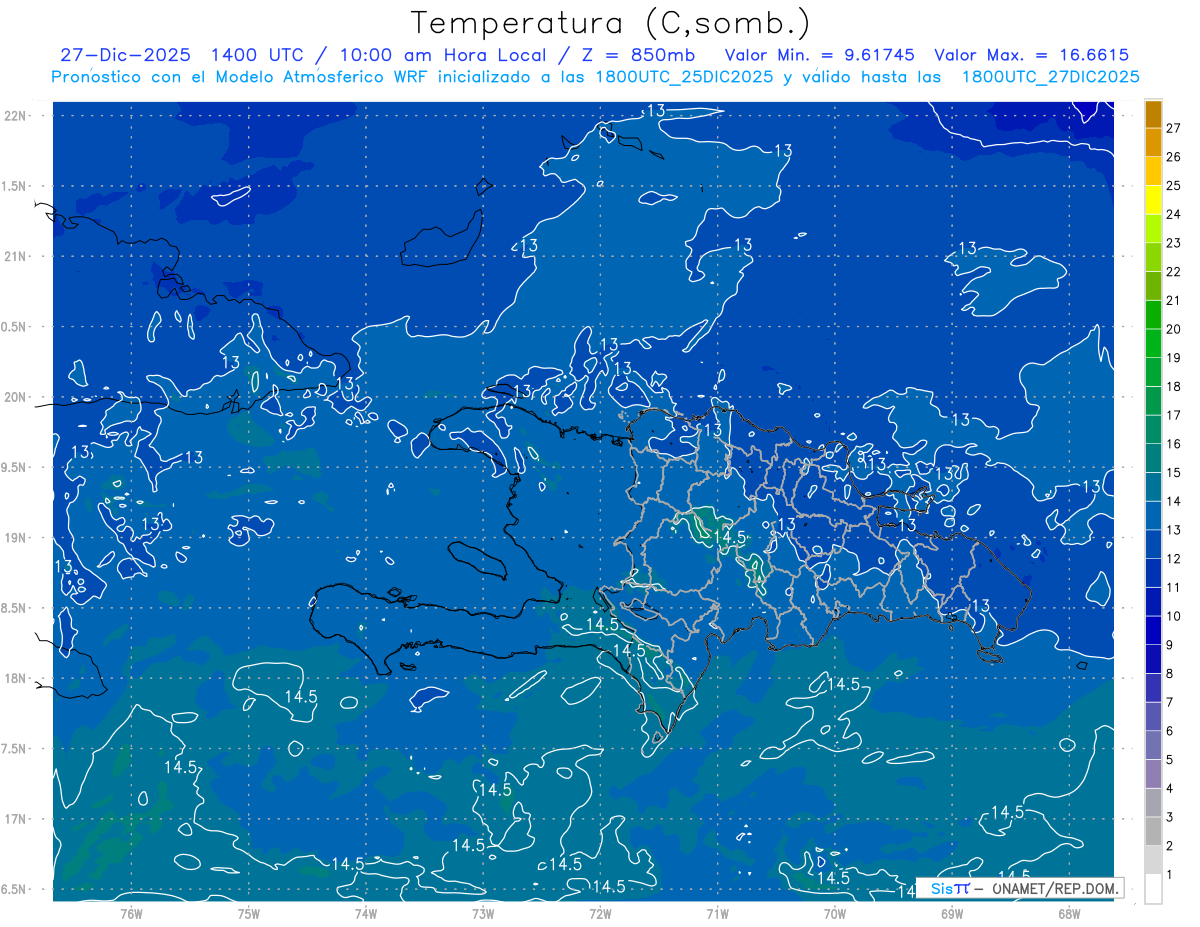Click the 22N latitude axis label

[15, 115]
